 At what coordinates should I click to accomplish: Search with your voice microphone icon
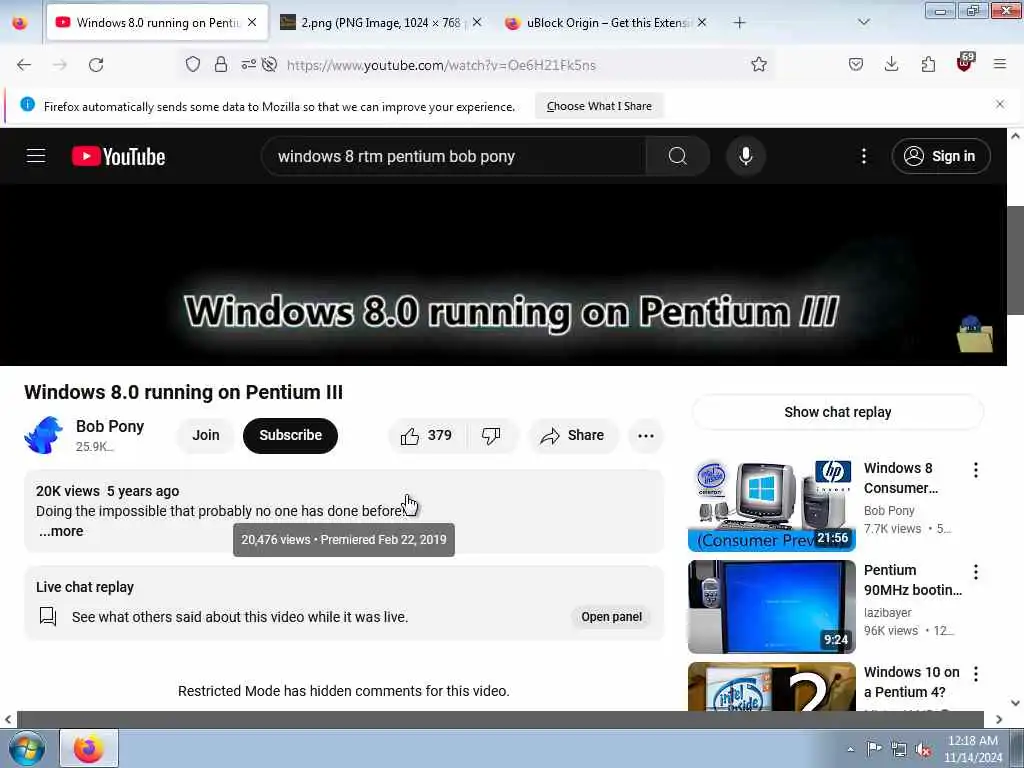tap(745, 156)
